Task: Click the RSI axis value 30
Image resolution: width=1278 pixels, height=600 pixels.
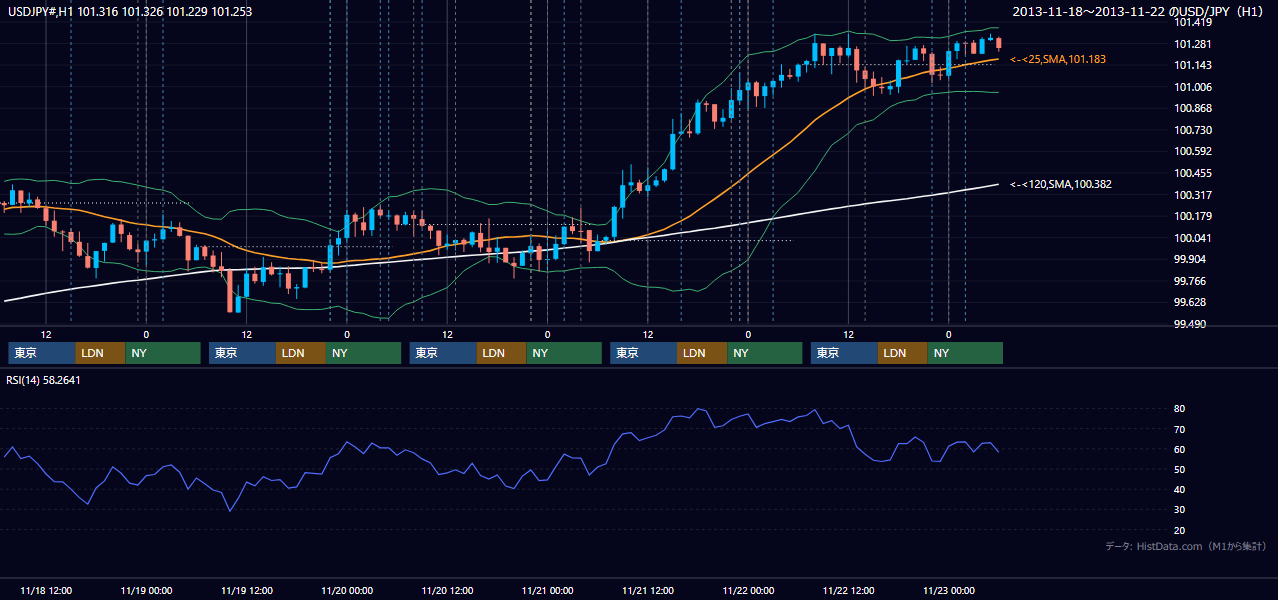Action: tap(1180, 509)
